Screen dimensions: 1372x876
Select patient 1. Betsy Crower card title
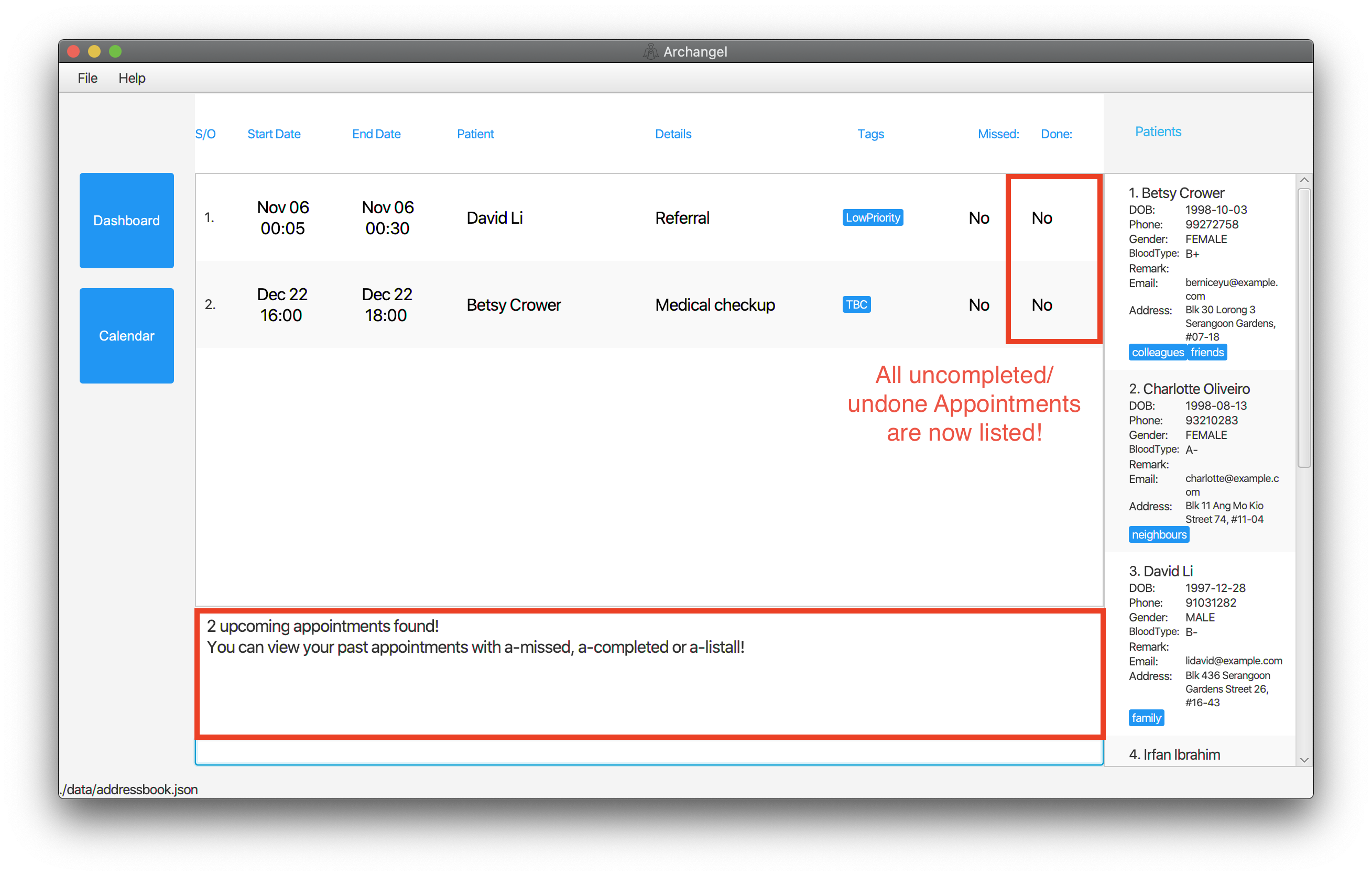[x=1176, y=193]
